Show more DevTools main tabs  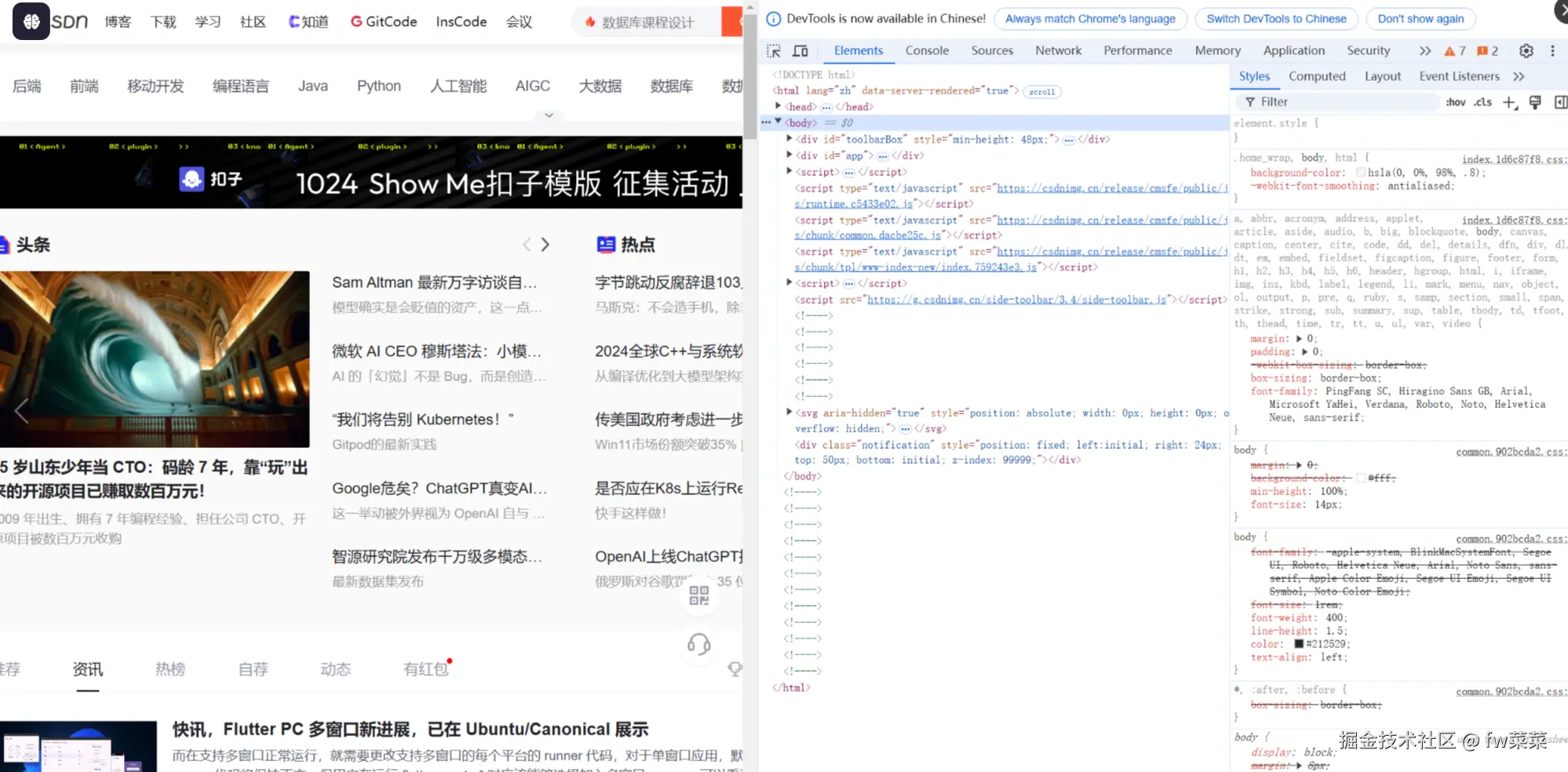[x=1425, y=51]
